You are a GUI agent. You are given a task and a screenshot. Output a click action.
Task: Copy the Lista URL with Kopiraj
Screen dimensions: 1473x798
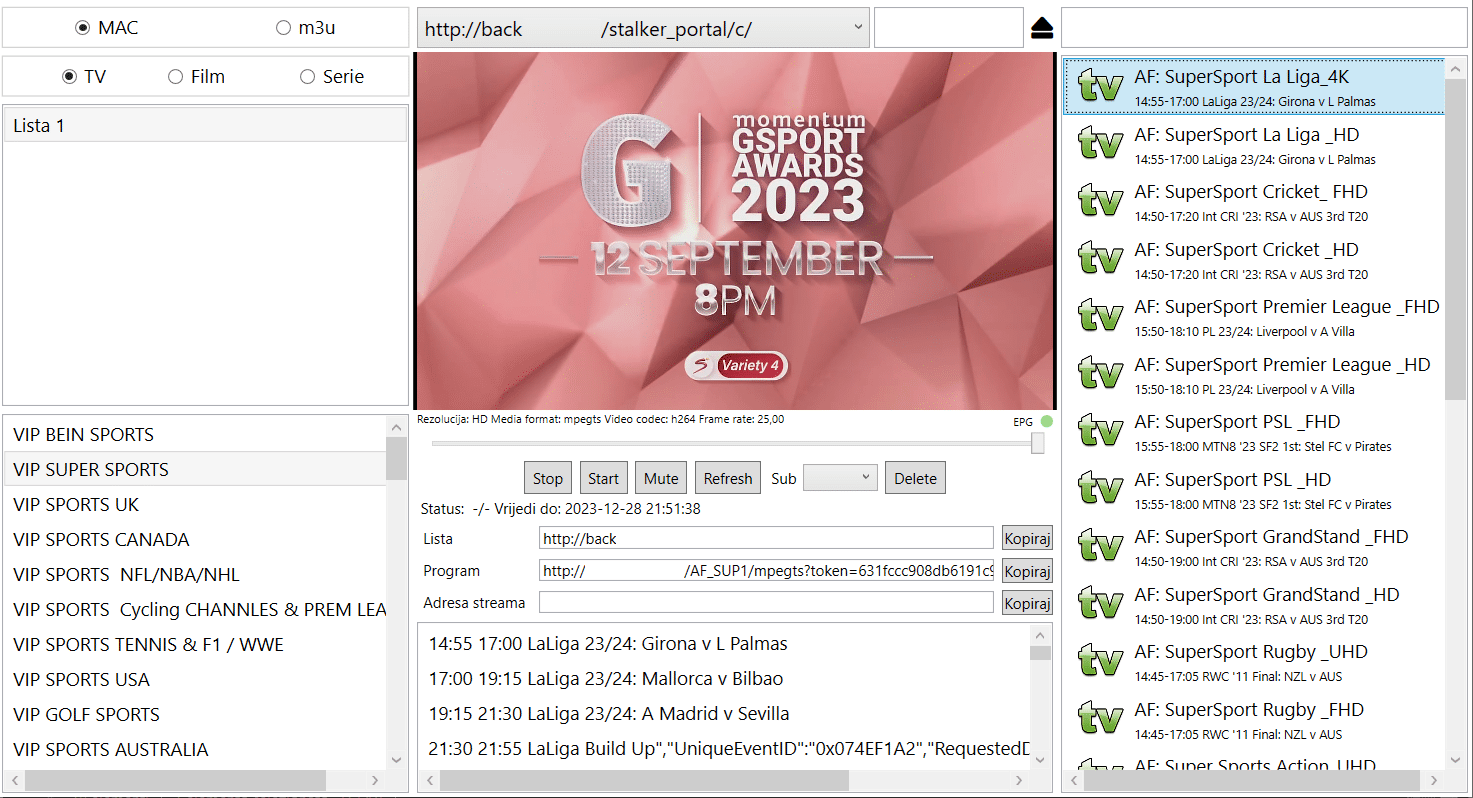[x=1027, y=538]
